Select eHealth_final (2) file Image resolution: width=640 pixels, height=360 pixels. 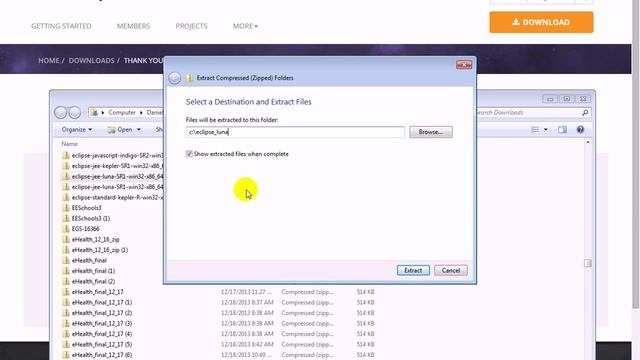(x=93, y=281)
